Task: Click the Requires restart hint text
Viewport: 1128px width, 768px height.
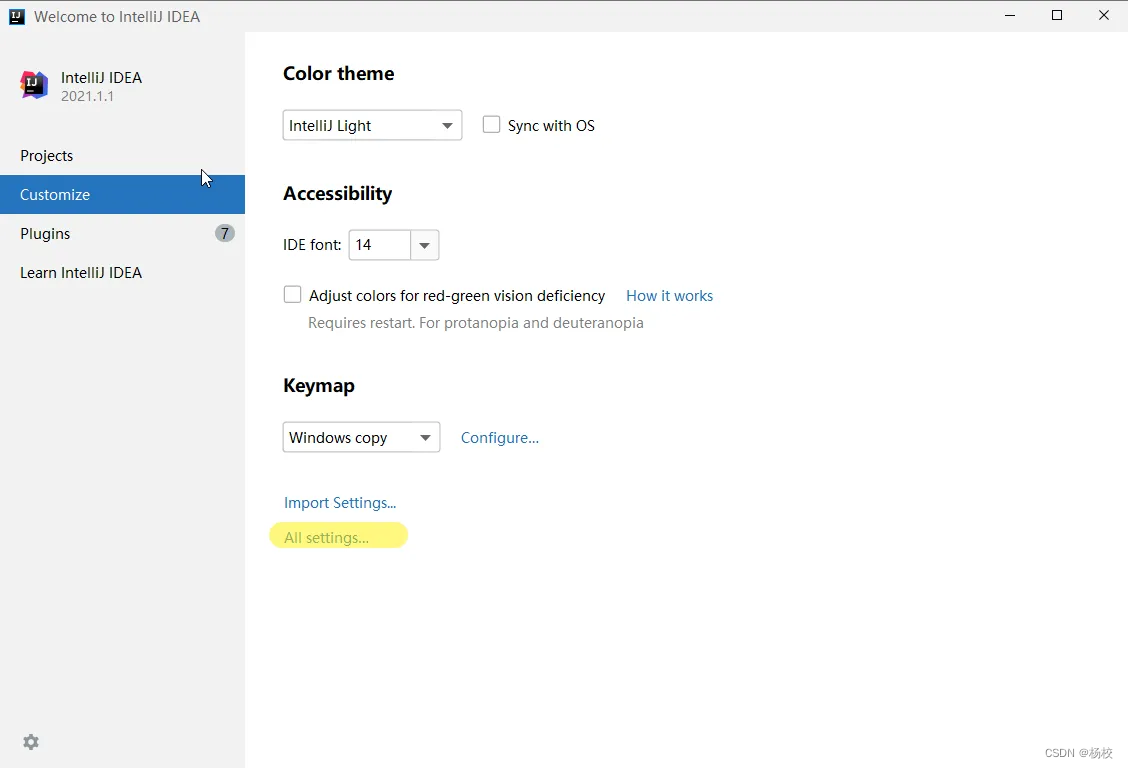Action: click(x=476, y=323)
